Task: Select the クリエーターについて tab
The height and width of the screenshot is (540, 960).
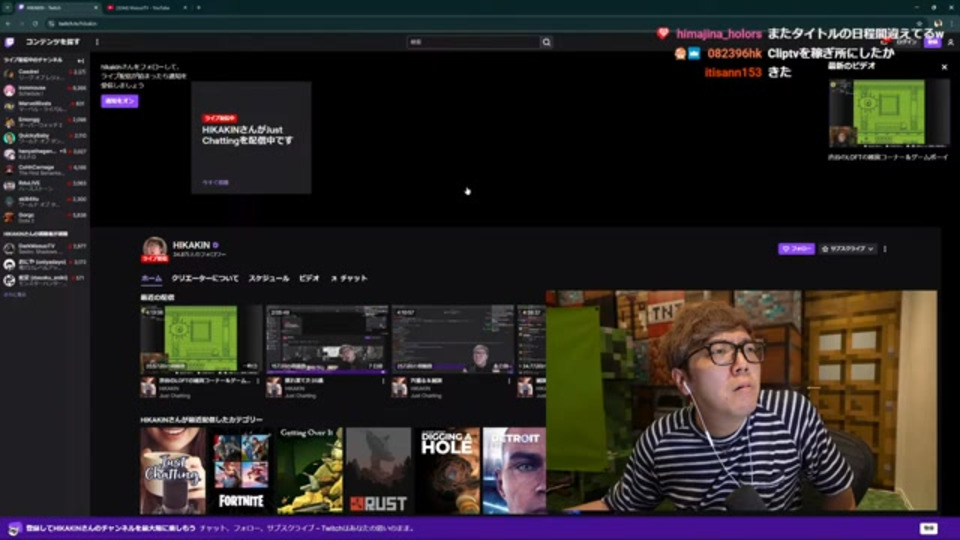Action: pos(205,279)
